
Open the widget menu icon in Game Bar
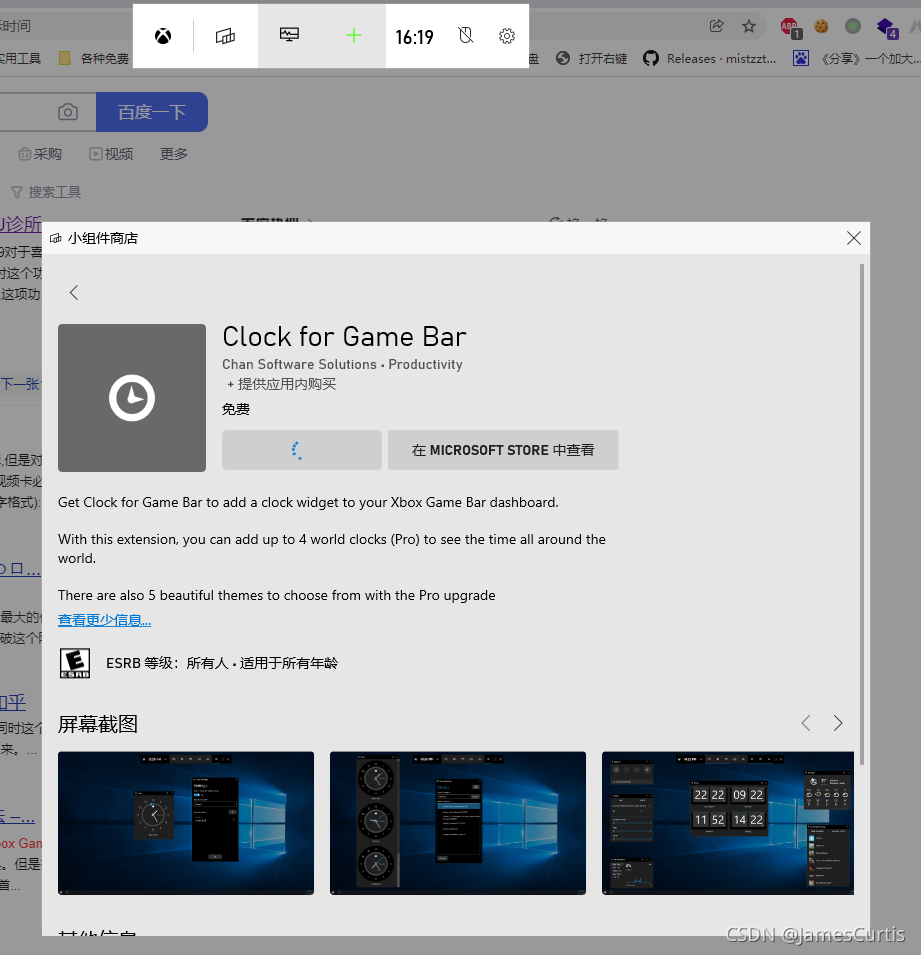[x=225, y=37]
